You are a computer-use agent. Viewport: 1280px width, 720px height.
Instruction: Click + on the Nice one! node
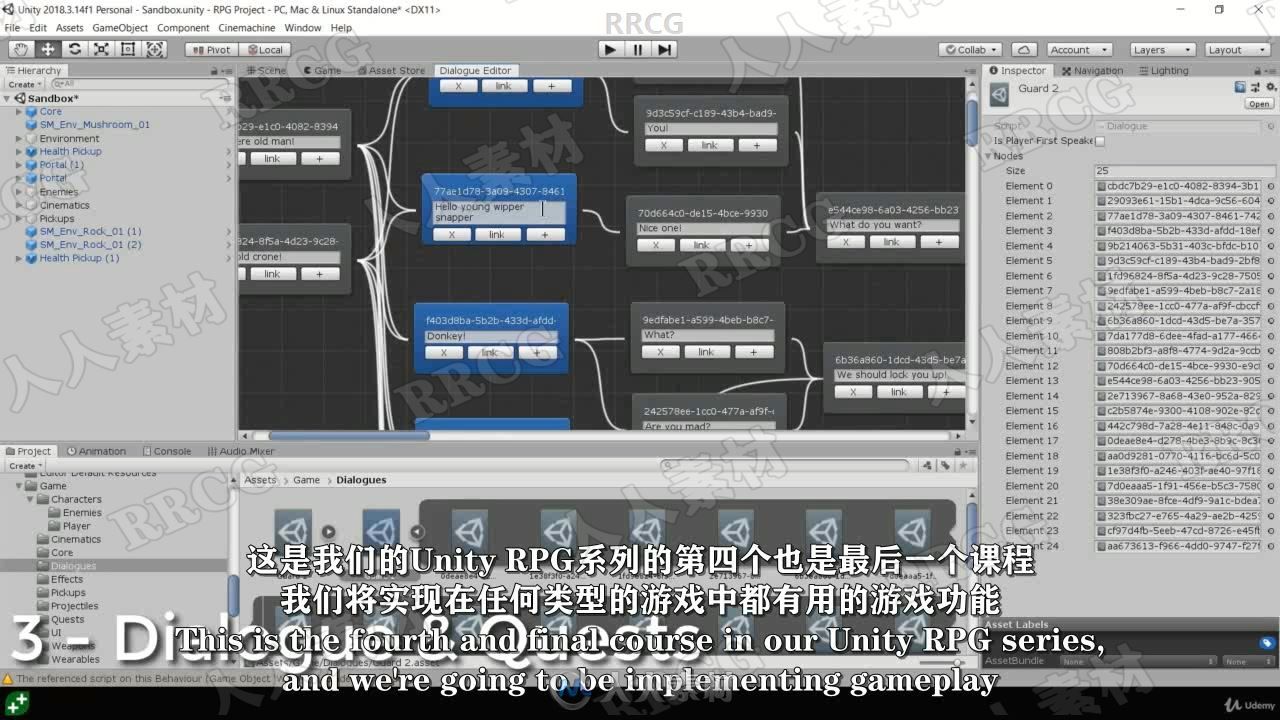(749, 245)
